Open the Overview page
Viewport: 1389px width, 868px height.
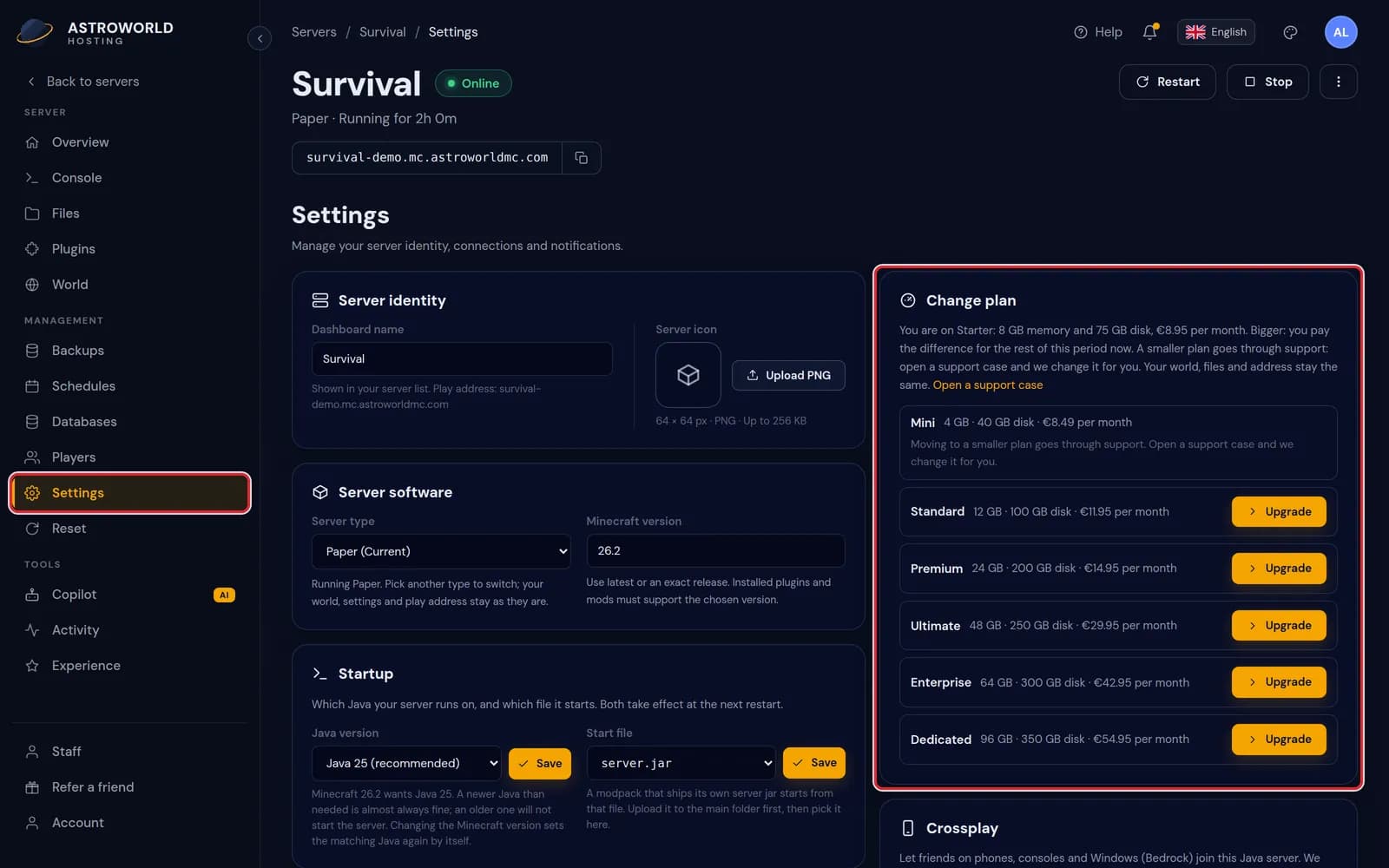130,142
